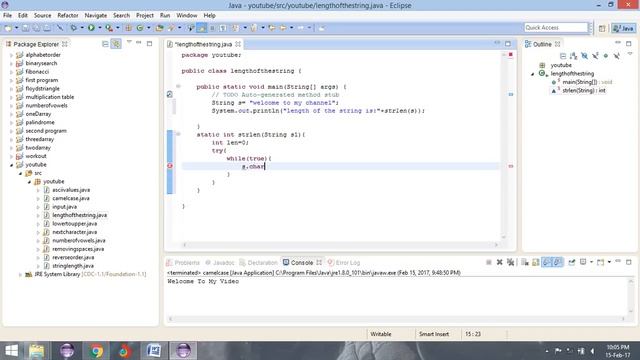Switch to the Javadoc tab

pos(220,262)
